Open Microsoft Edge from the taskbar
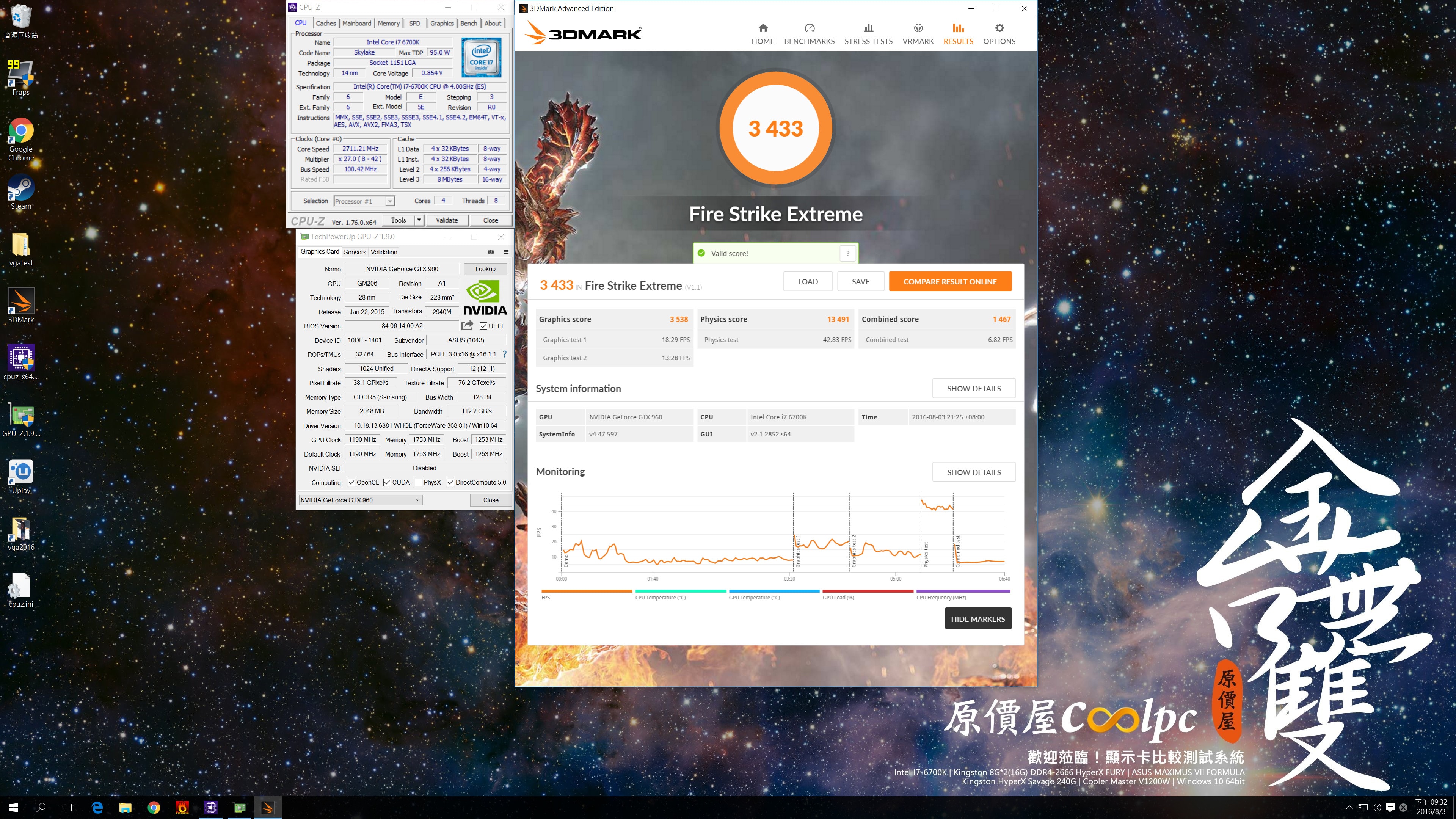This screenshot has height=819, width=1456. pyautogui.click(x=97, y=807)
